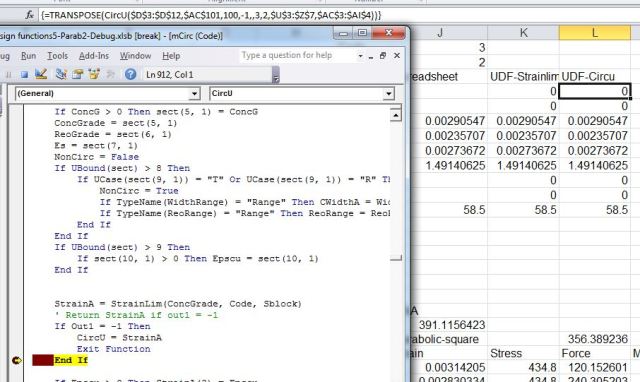Click the Ln 912, Col 1 position indicator
This screenshot has width=640, height=382.
169,75
